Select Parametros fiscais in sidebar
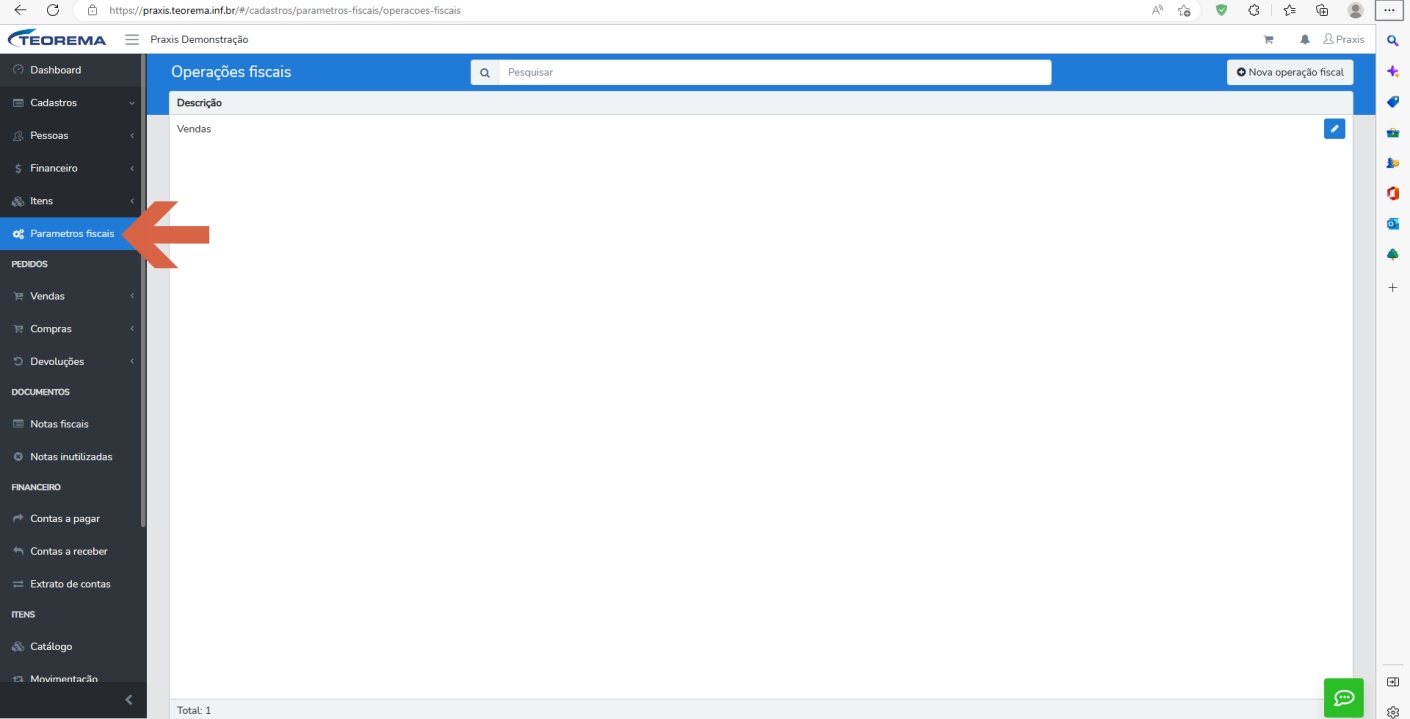 click(x=72, y=234)
